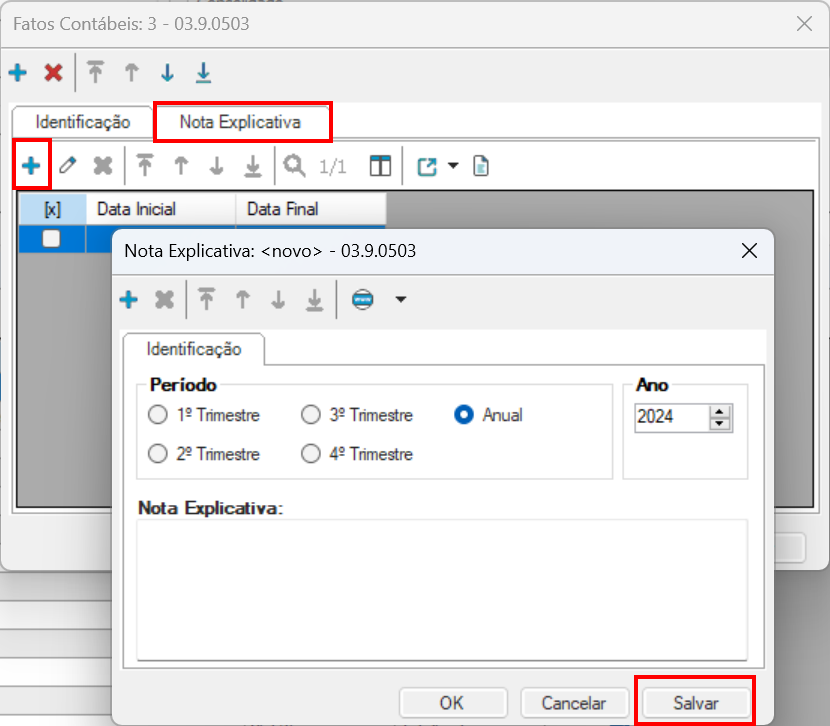The width and height of the screenshot is (830, 726).
Task: Switch to Nota Explicativa tab
Action: click(240, 122)
